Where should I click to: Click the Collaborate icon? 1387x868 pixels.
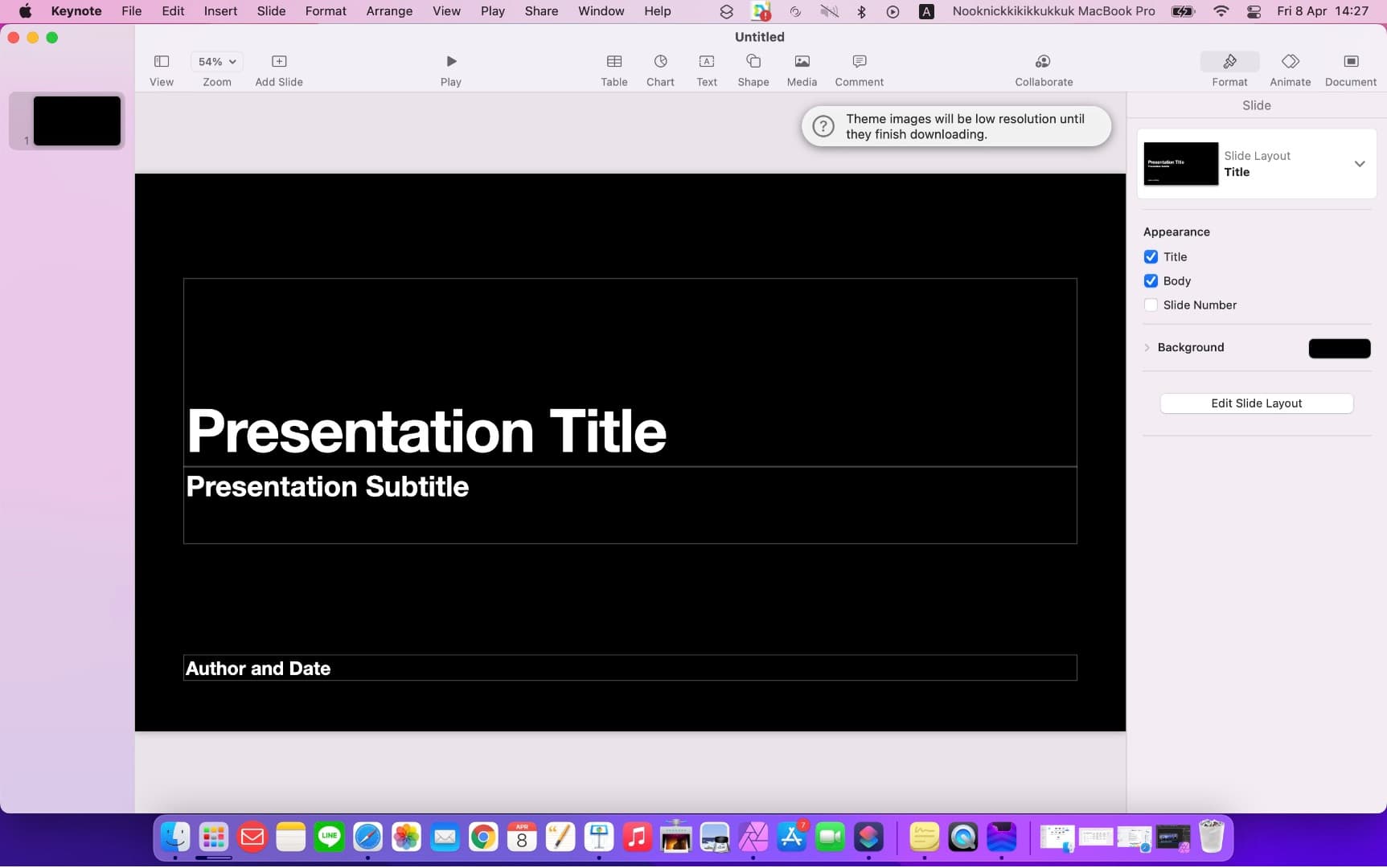[1043, 63]
